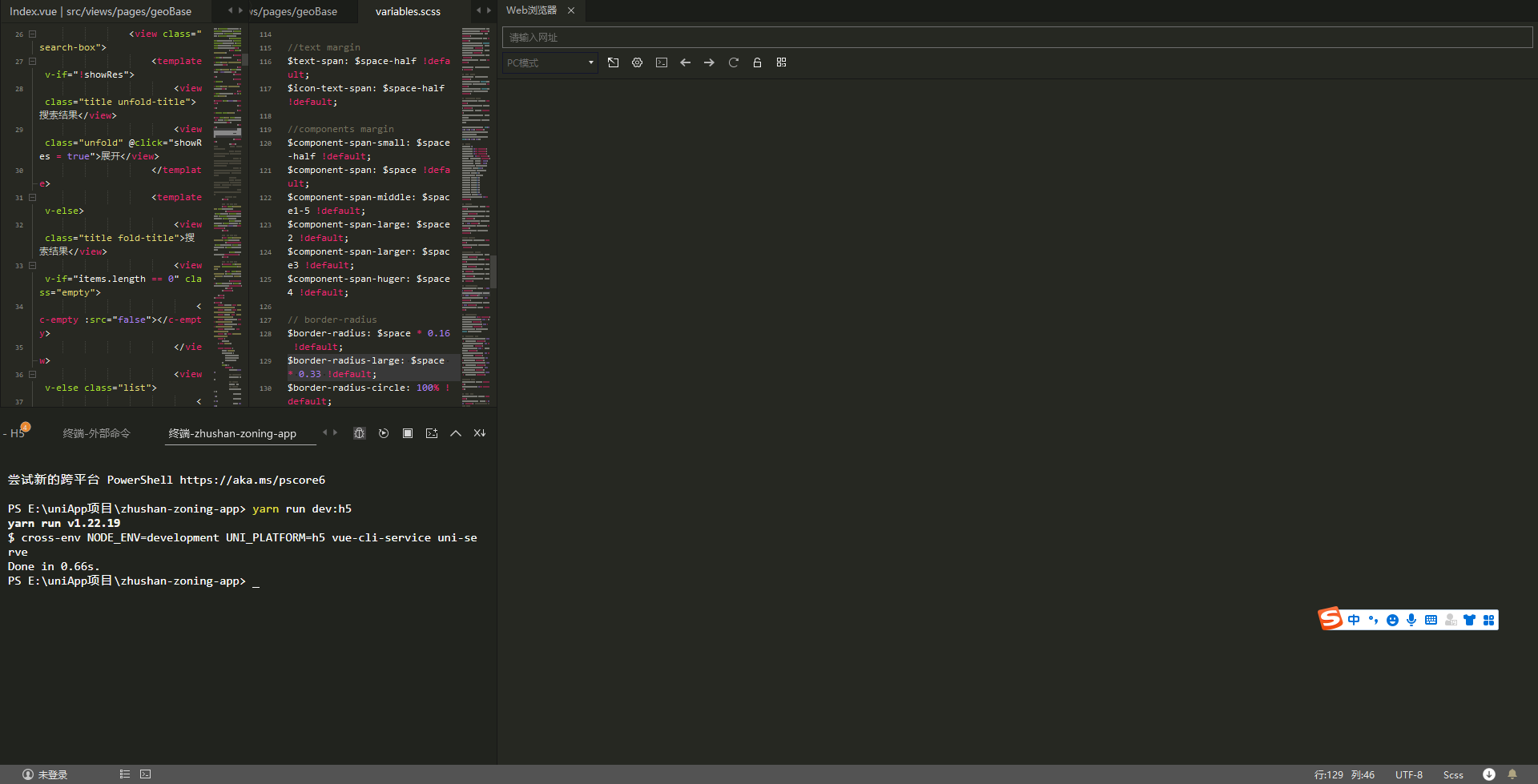Click line 129 $border-radius-large in variables.scss
1538x784 pixels.
click(x=372, y=367)
